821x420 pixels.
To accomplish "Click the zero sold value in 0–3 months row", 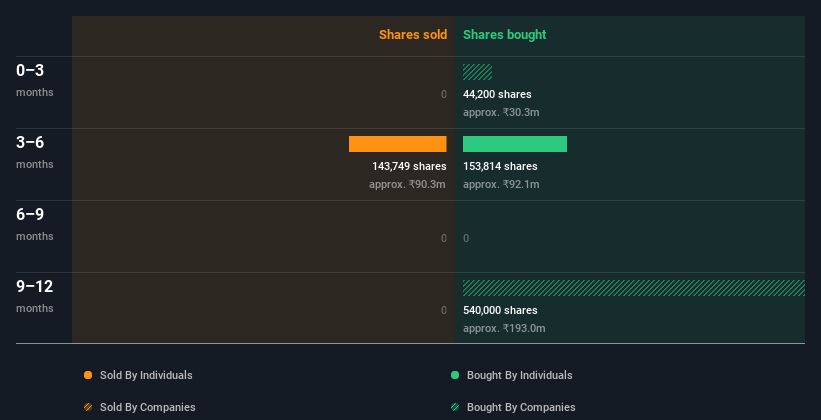I will (x=443, y=94).
